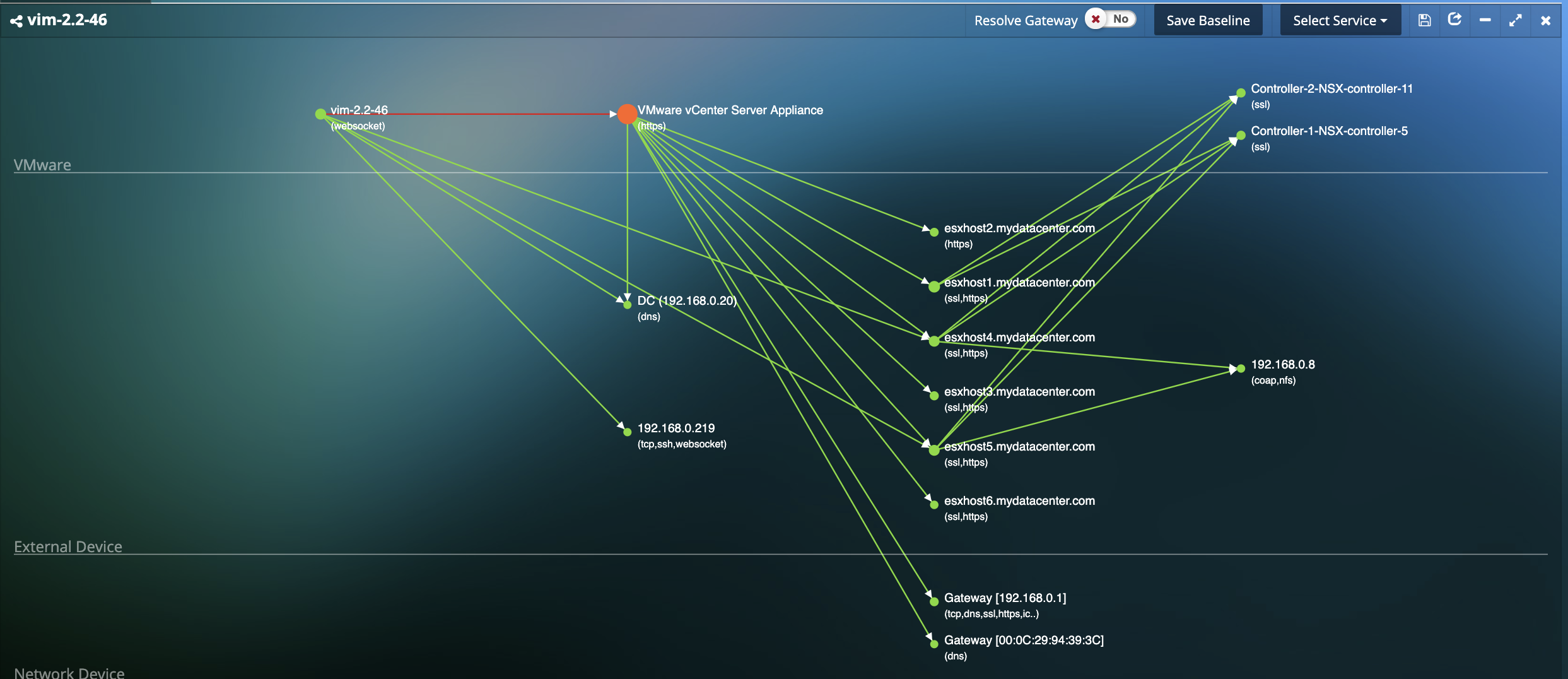Click the esxhost5.mydatacenter.com node

point(933,450)
